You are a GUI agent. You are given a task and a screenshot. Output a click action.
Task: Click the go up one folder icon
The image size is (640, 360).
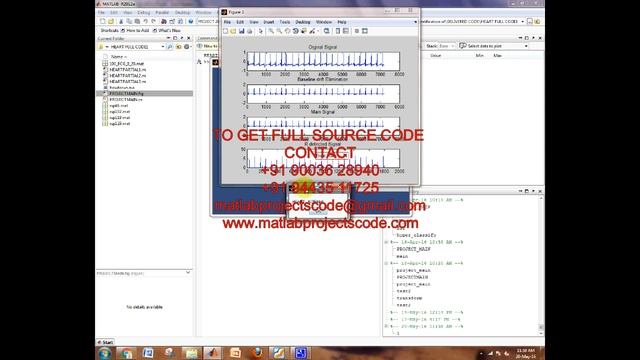point(178,47)
